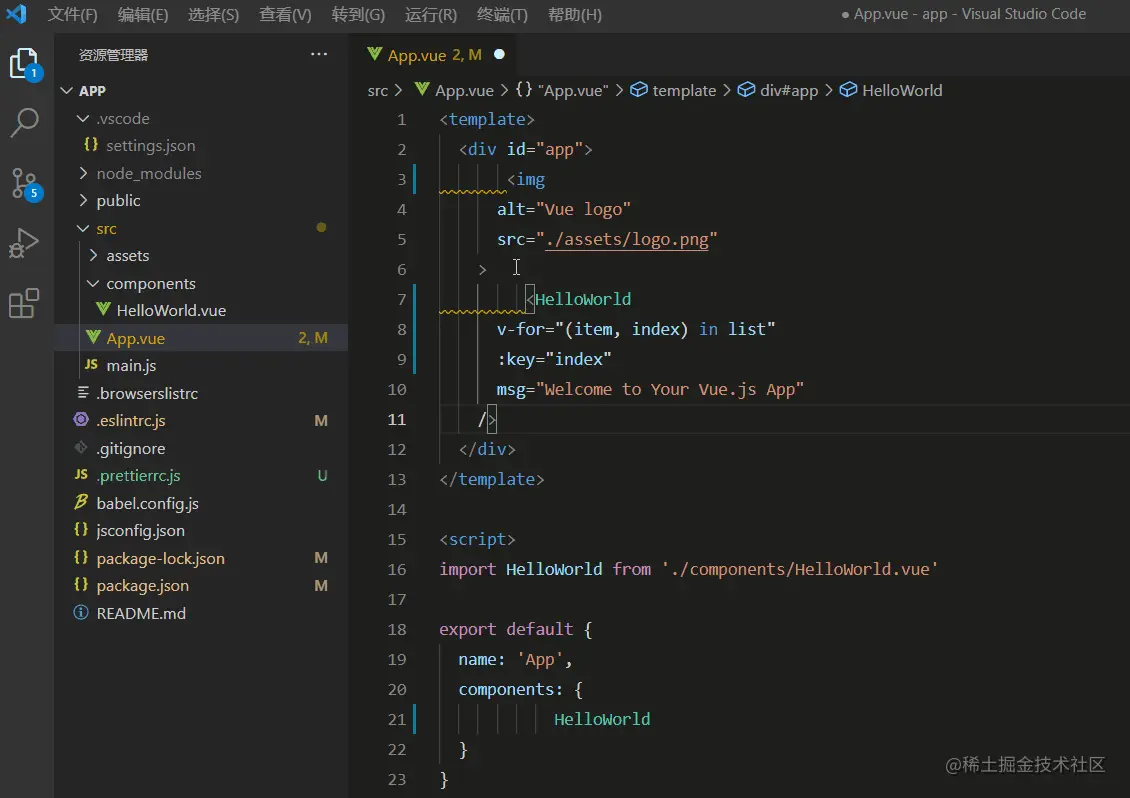This screenshot has width=1130, height=798.
Task: Click the JS icon next to main.js
Action: coord(92,365)
